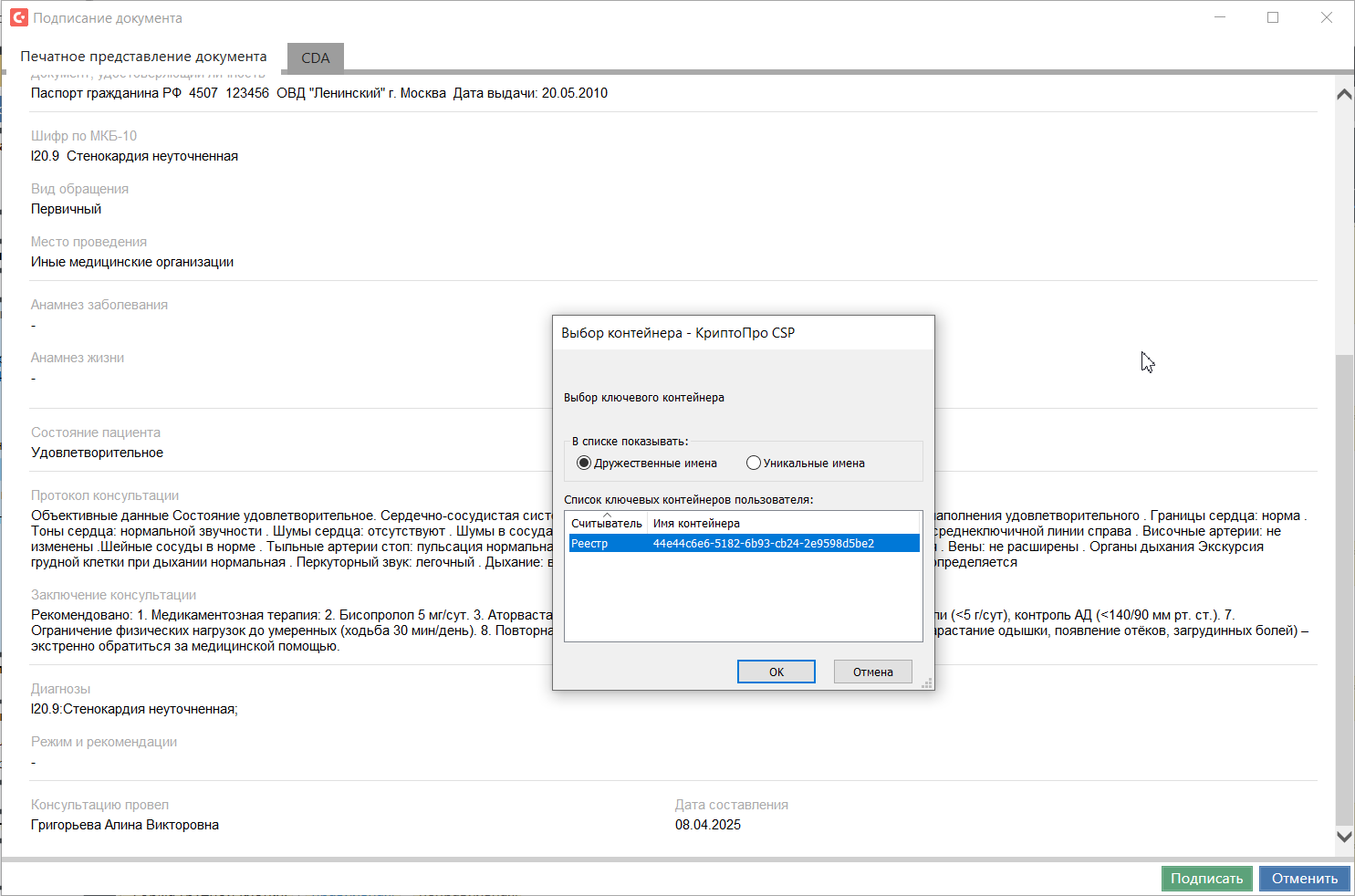Maximize the Подписание документа window
The image size is (1355, 896).
tap(1273, 17)
